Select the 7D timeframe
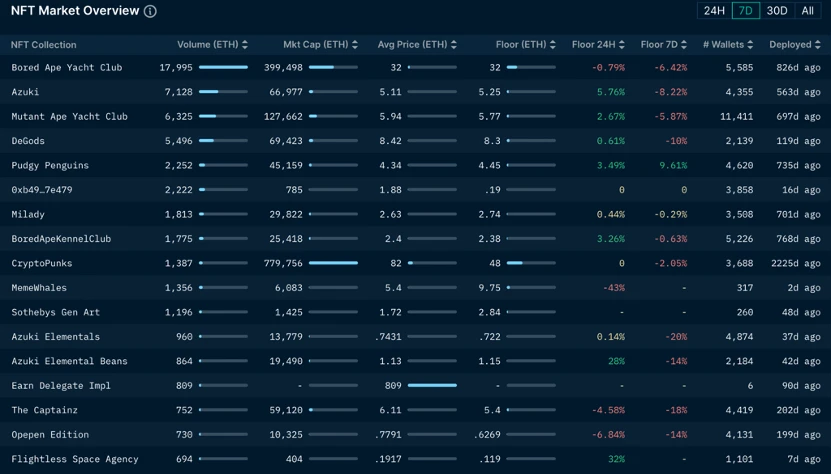The image size is (832, 474). [x=745, y=11]
